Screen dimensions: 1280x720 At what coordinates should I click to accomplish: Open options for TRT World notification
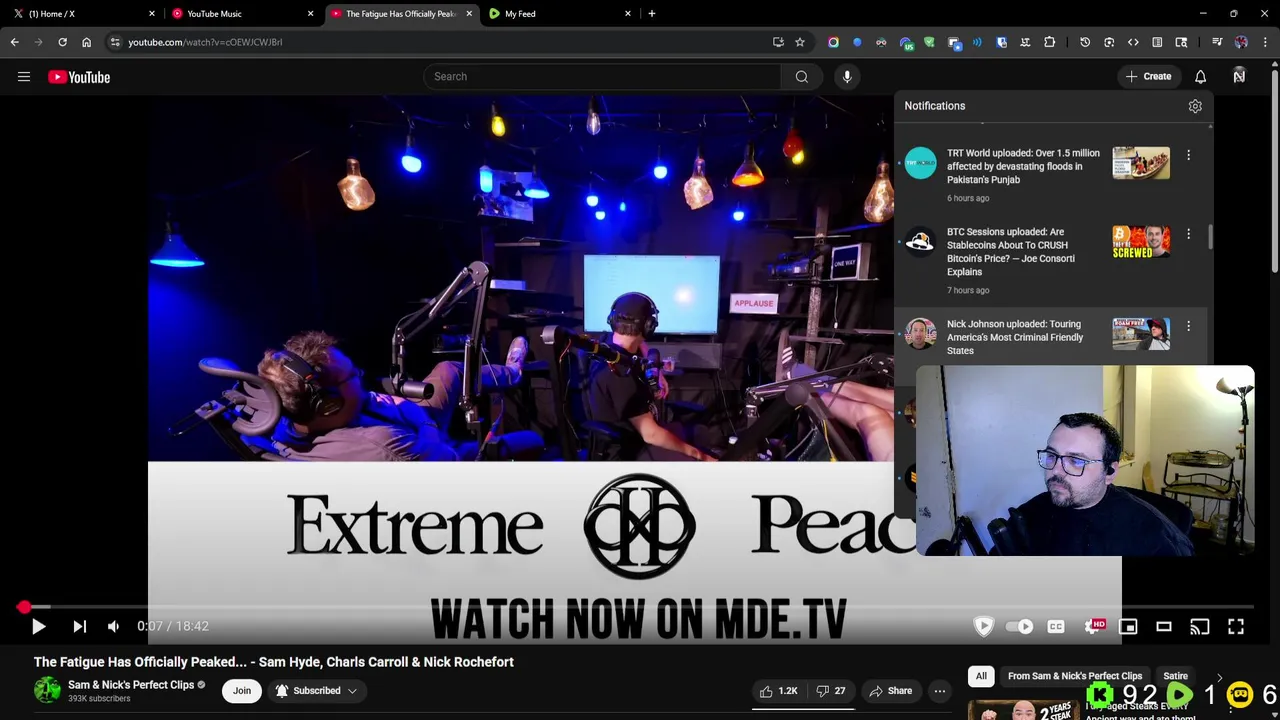[x=1188, y=155]
